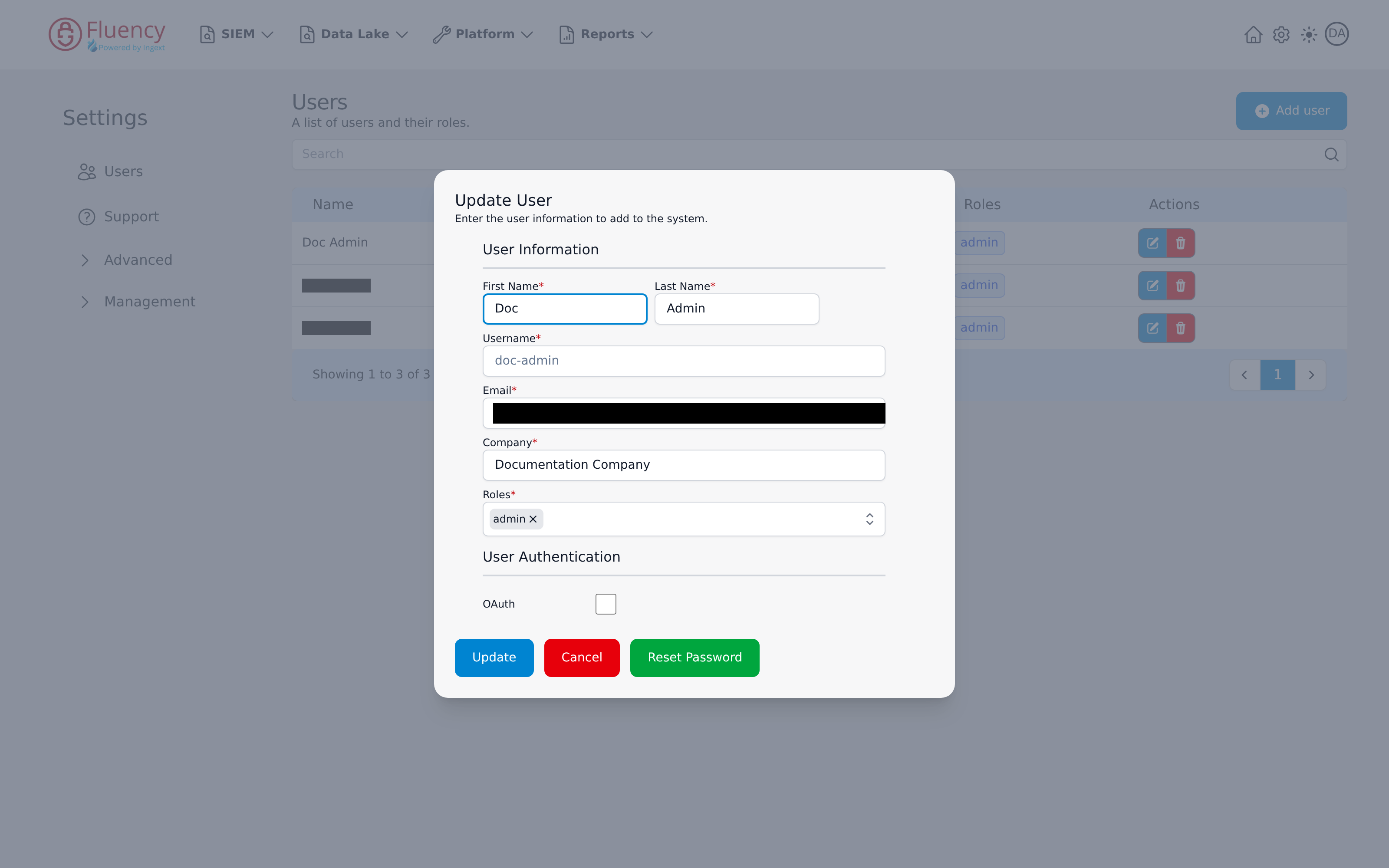Image resolution: width=1389 pixels, height=868 pixels.
Task: Click the users Search box
Action: pos(819,155)
